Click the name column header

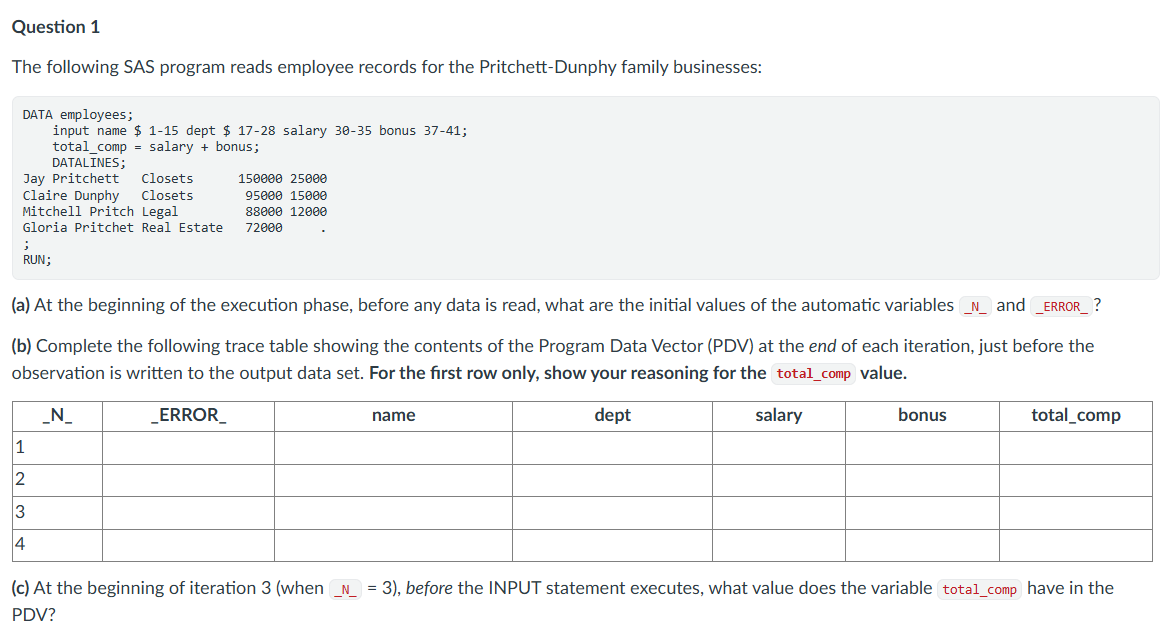pyautogui.click(x=393, y=416)
